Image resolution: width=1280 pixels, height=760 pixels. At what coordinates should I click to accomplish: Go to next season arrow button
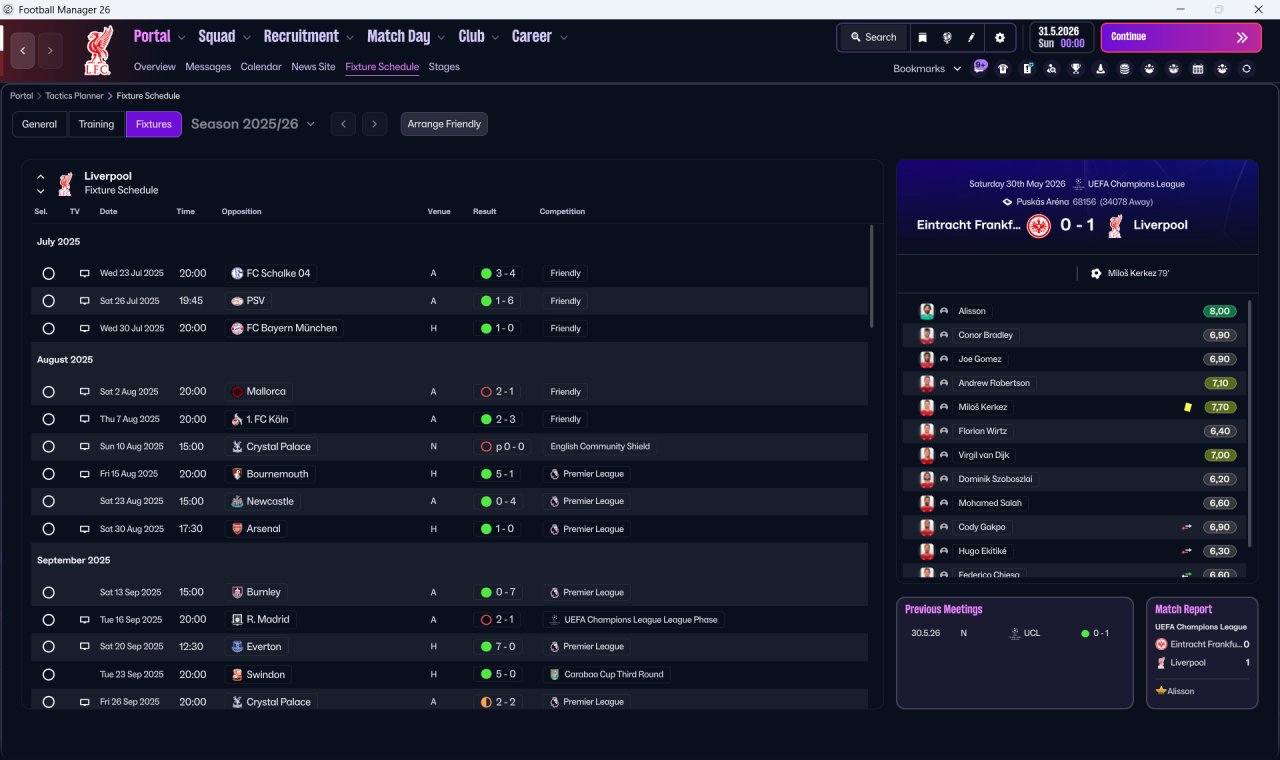(374, 124)
